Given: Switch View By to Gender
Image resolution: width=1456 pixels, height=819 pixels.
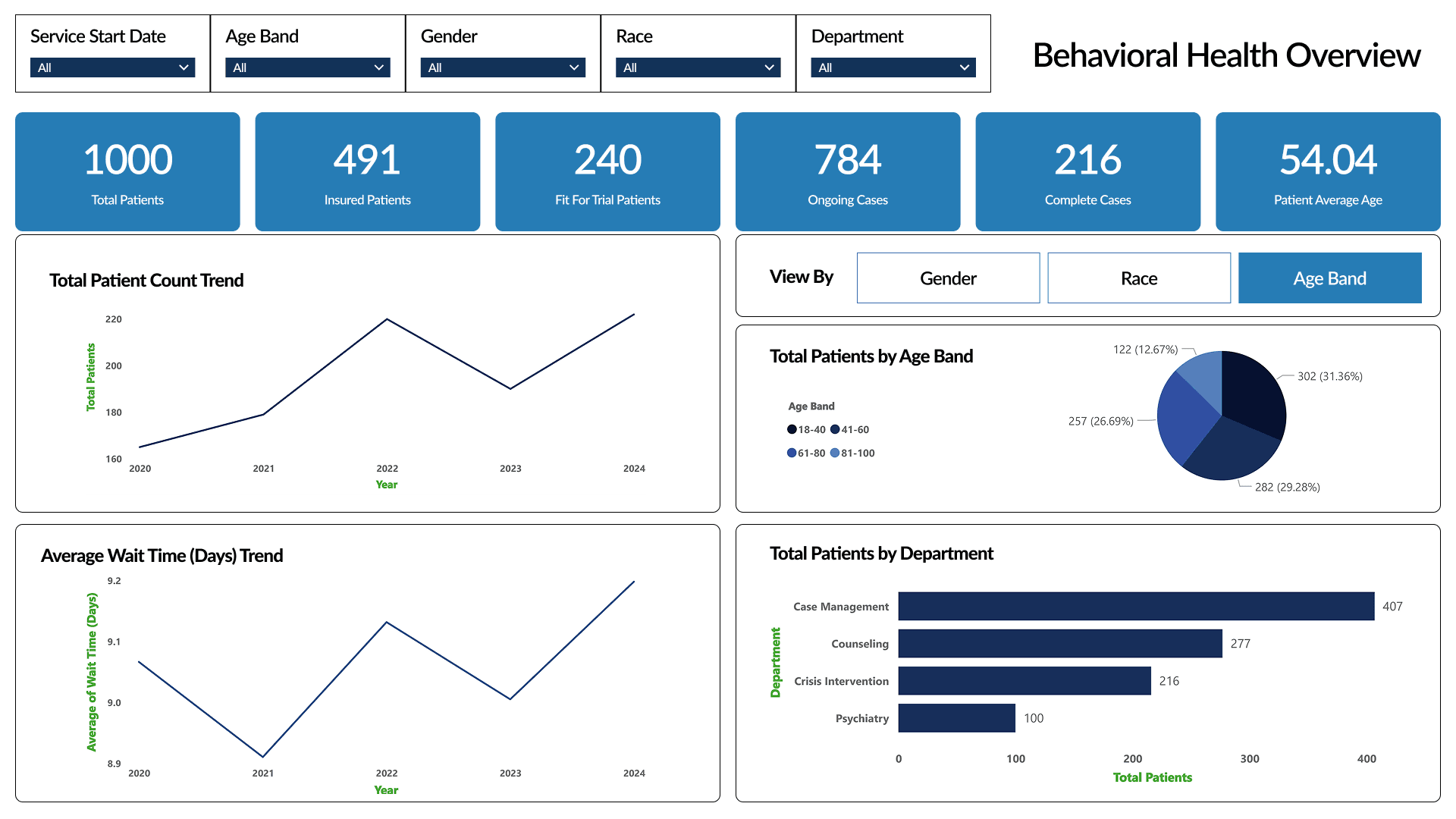Looking at the screenshot, I should (948, 278).
